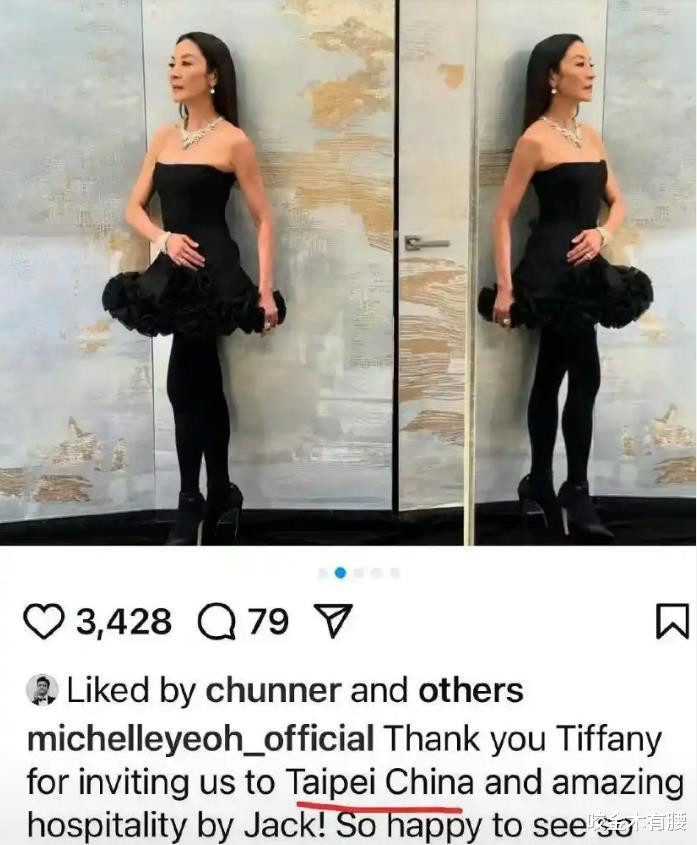
Task: Open chunner's profile avatar
Action: [42, 690]
